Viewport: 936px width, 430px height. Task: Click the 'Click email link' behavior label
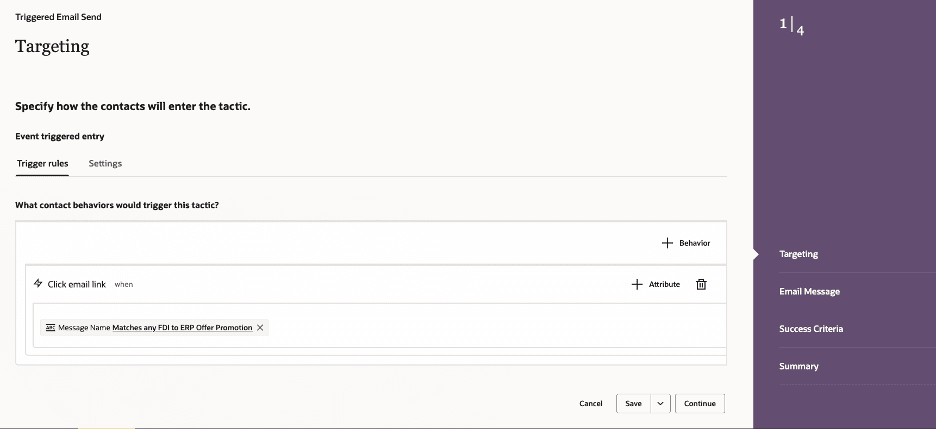(x=76, y=284)
